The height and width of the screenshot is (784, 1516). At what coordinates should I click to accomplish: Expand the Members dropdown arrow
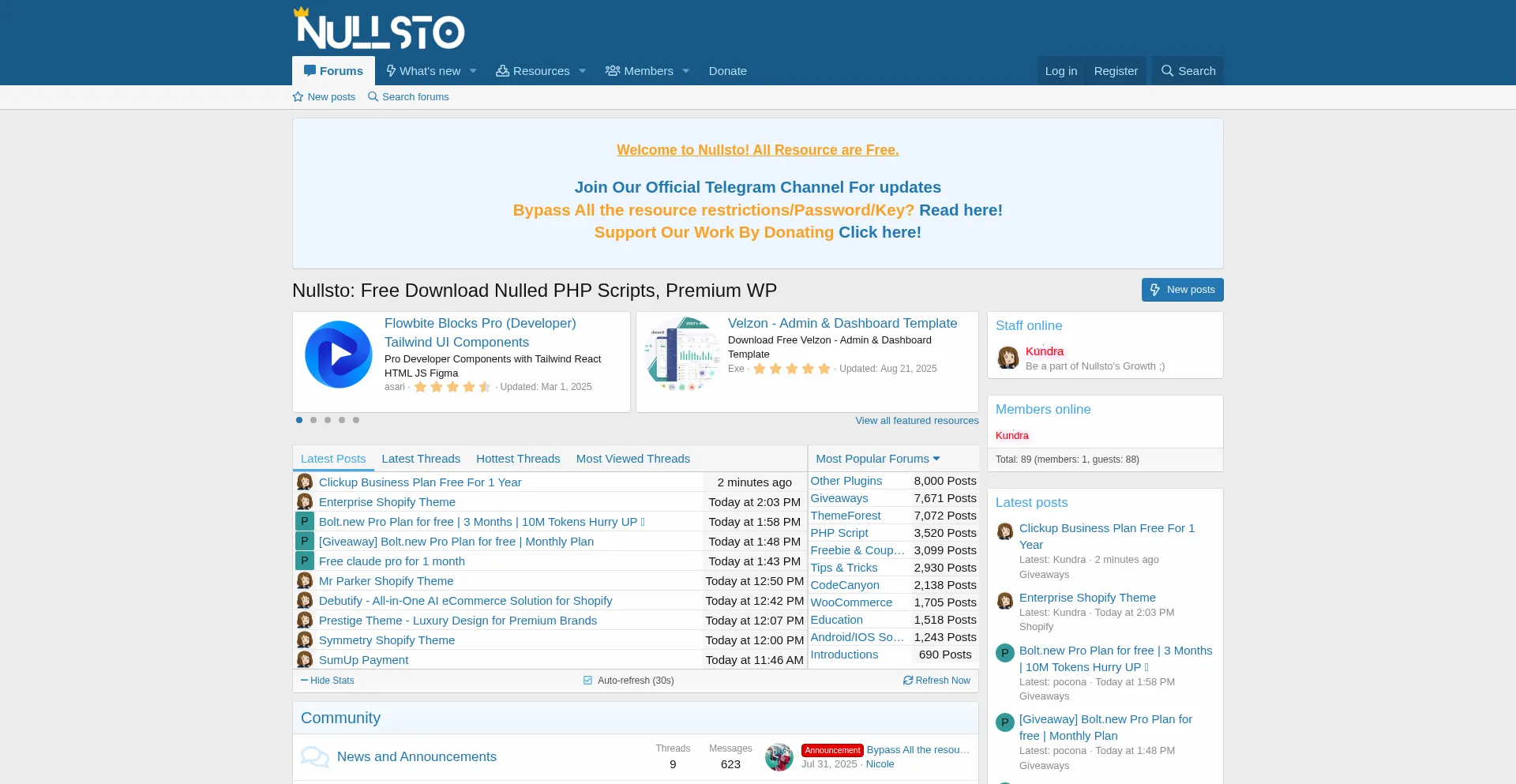tap(686, 71)
